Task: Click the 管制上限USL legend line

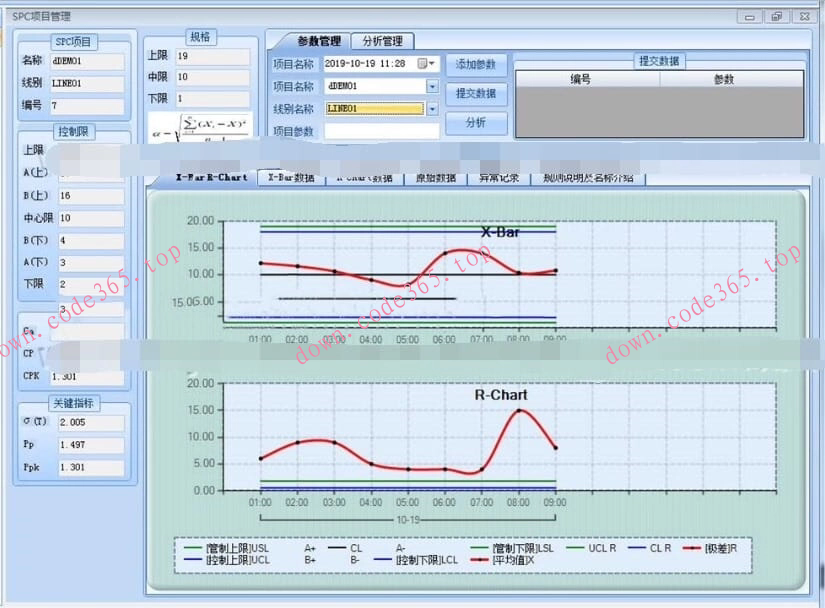Action: (x=194, y=548)
